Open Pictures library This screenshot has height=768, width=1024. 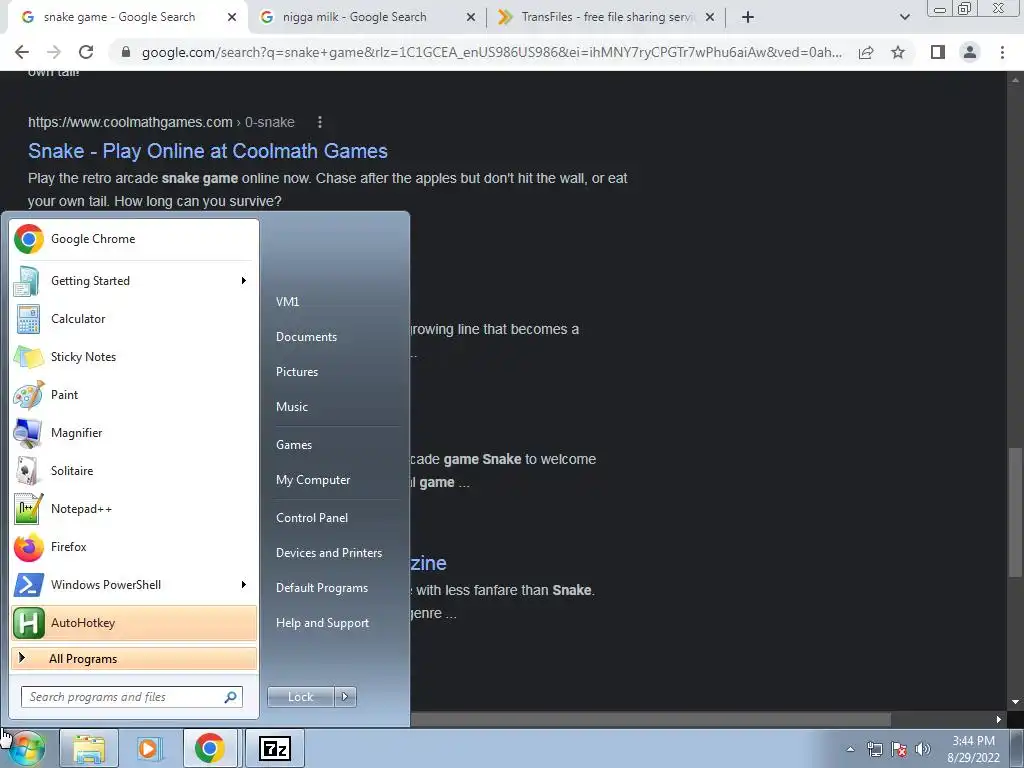pos(297,372)
